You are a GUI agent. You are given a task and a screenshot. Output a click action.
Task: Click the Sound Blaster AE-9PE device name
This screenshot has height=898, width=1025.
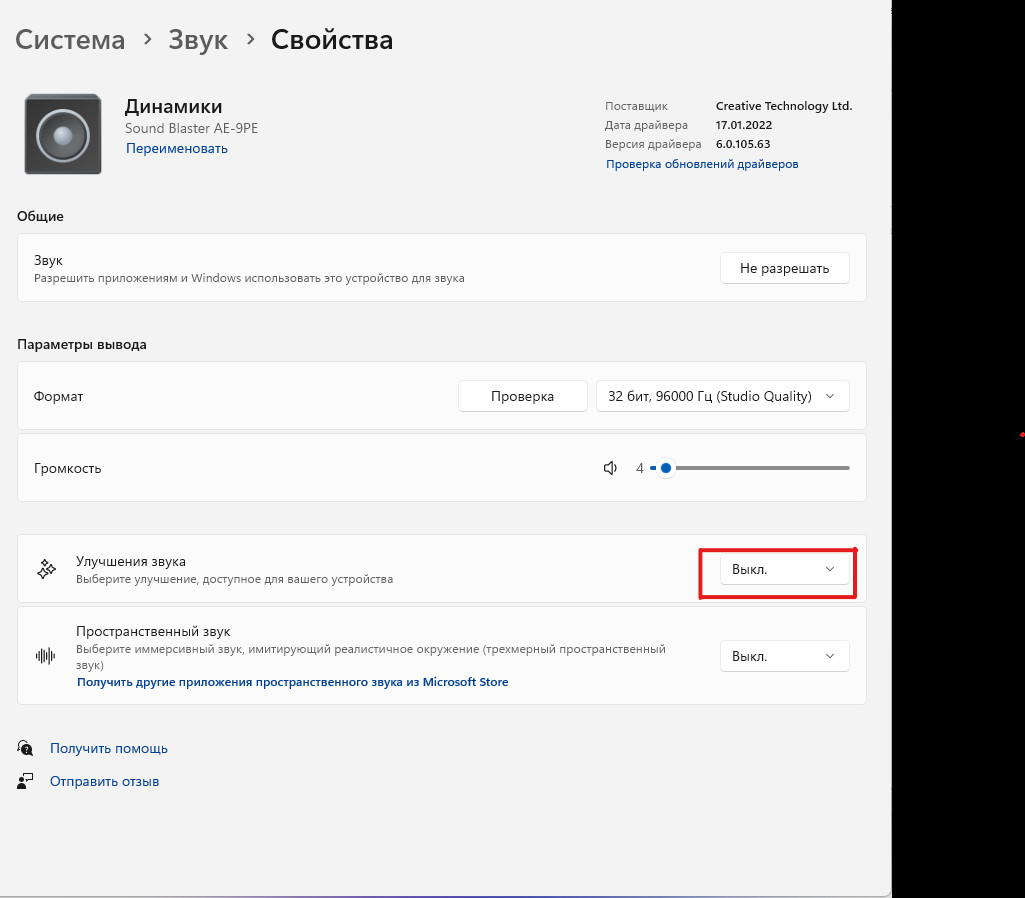192,128
